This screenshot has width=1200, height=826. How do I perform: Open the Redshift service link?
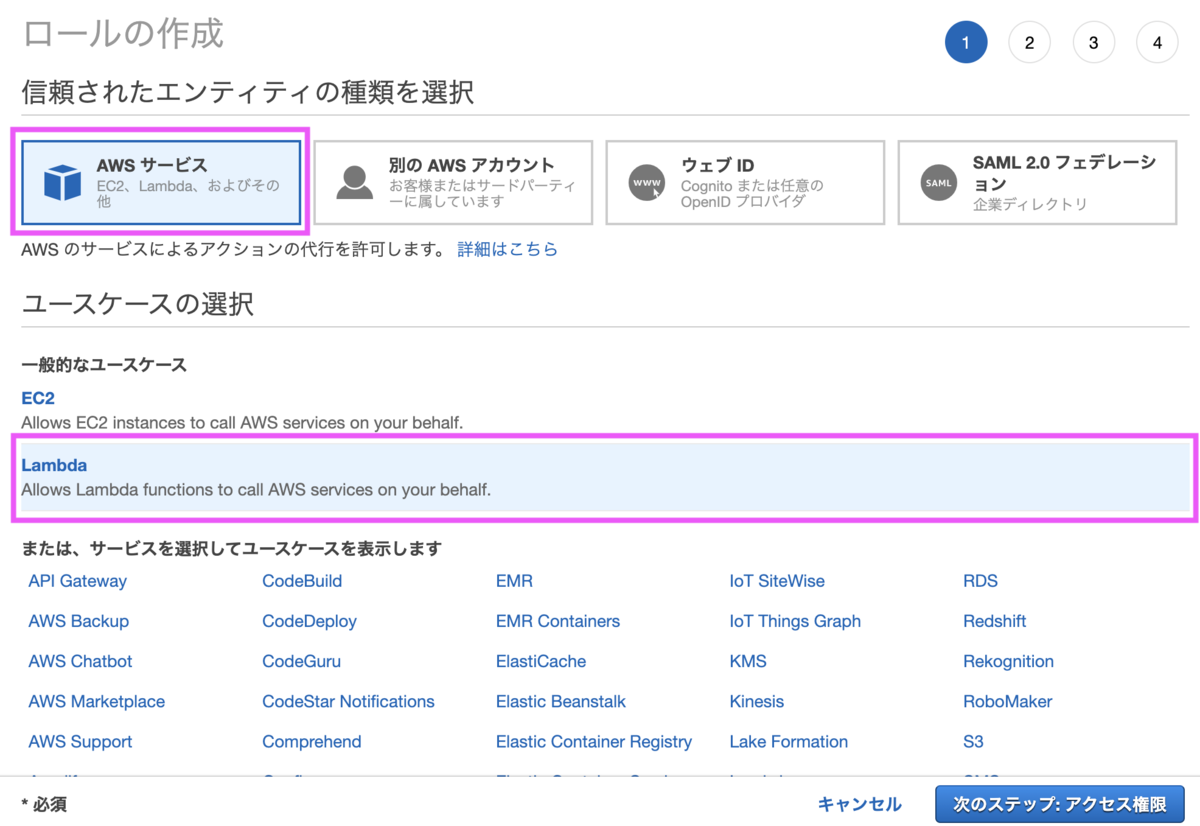point(995,621)
